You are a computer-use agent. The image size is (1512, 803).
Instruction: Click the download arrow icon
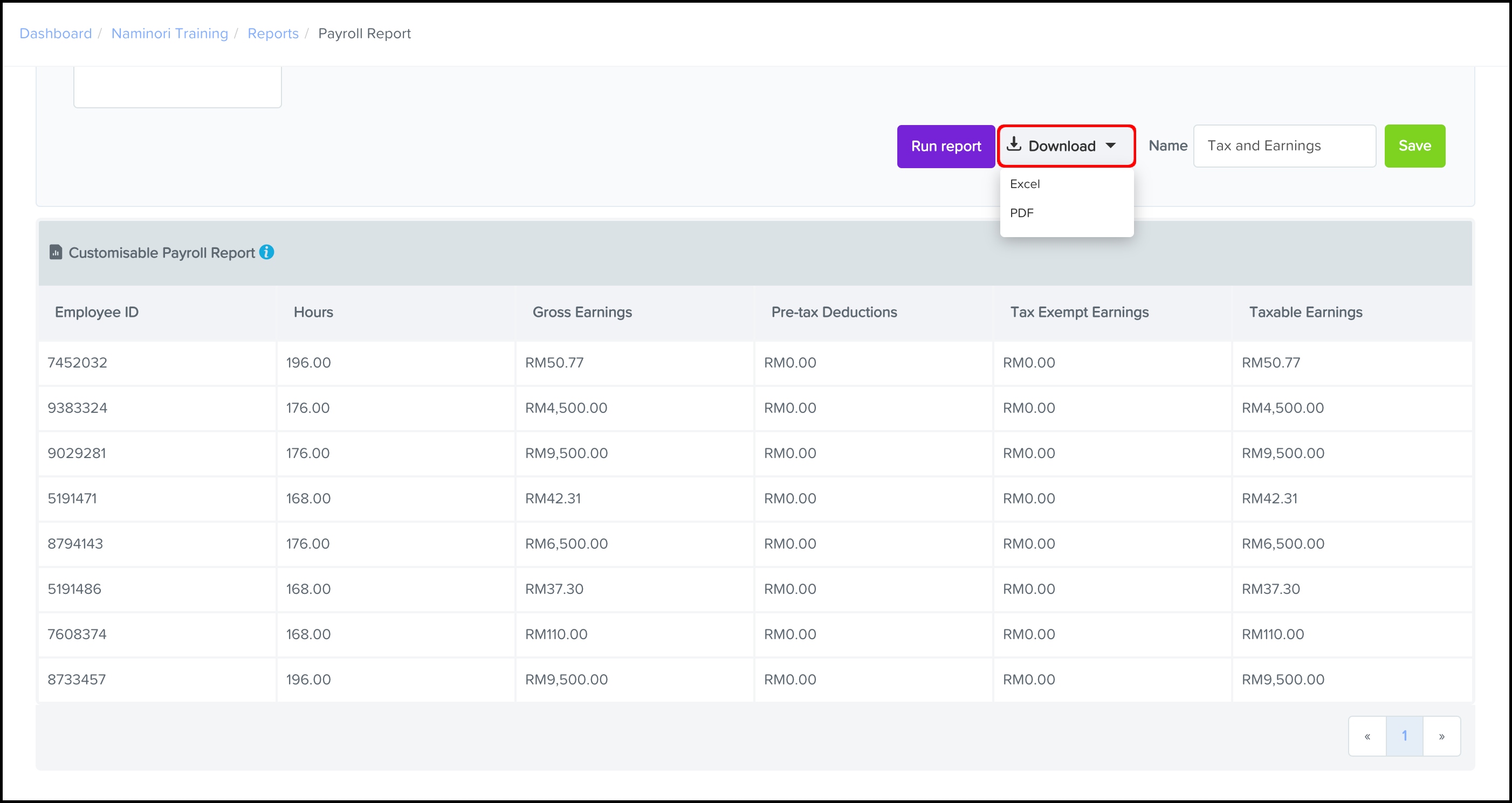pyautogui.click(x=1014, y=144)
